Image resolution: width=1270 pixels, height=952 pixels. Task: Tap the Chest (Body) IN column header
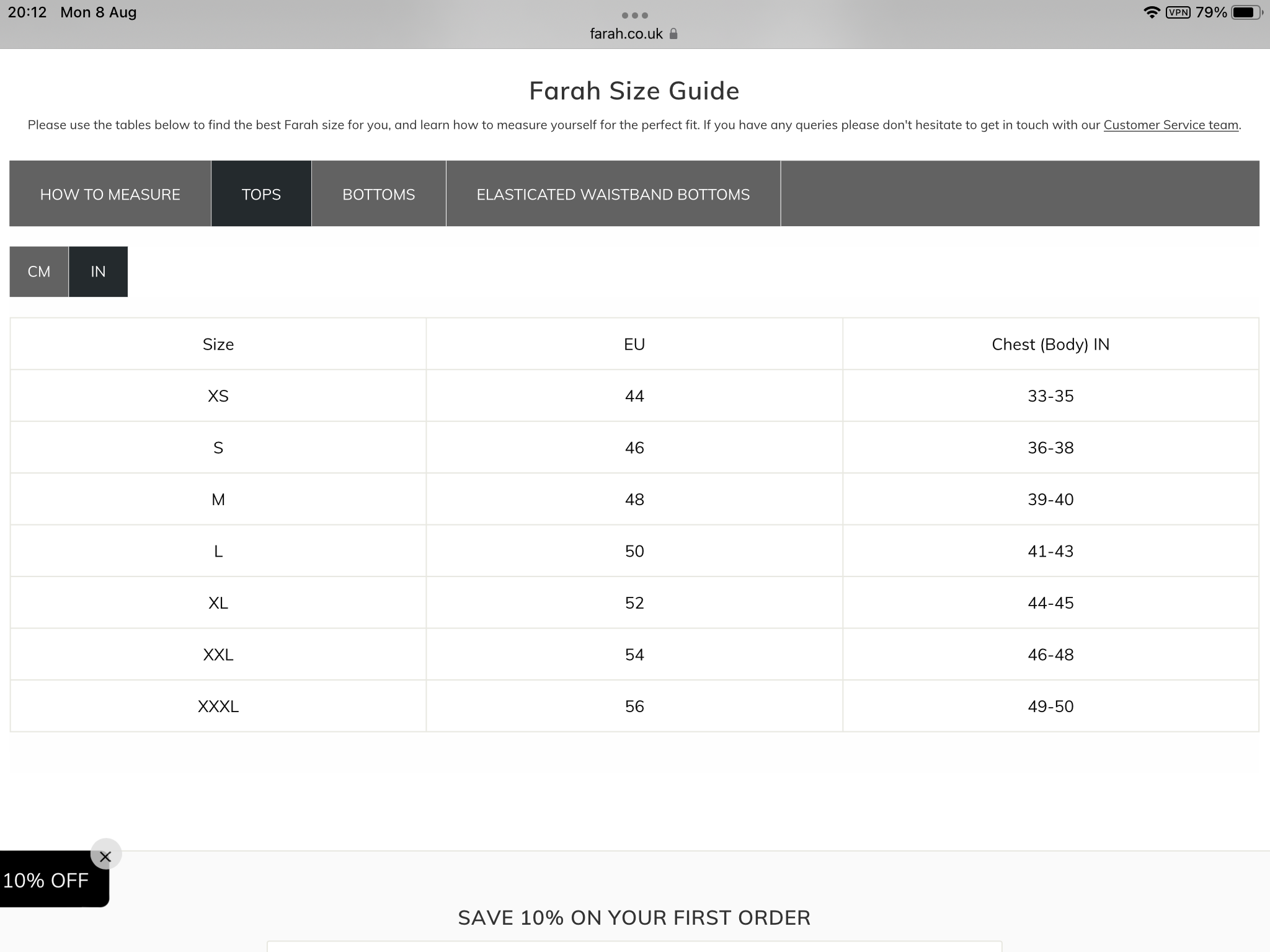[1050, 344]
